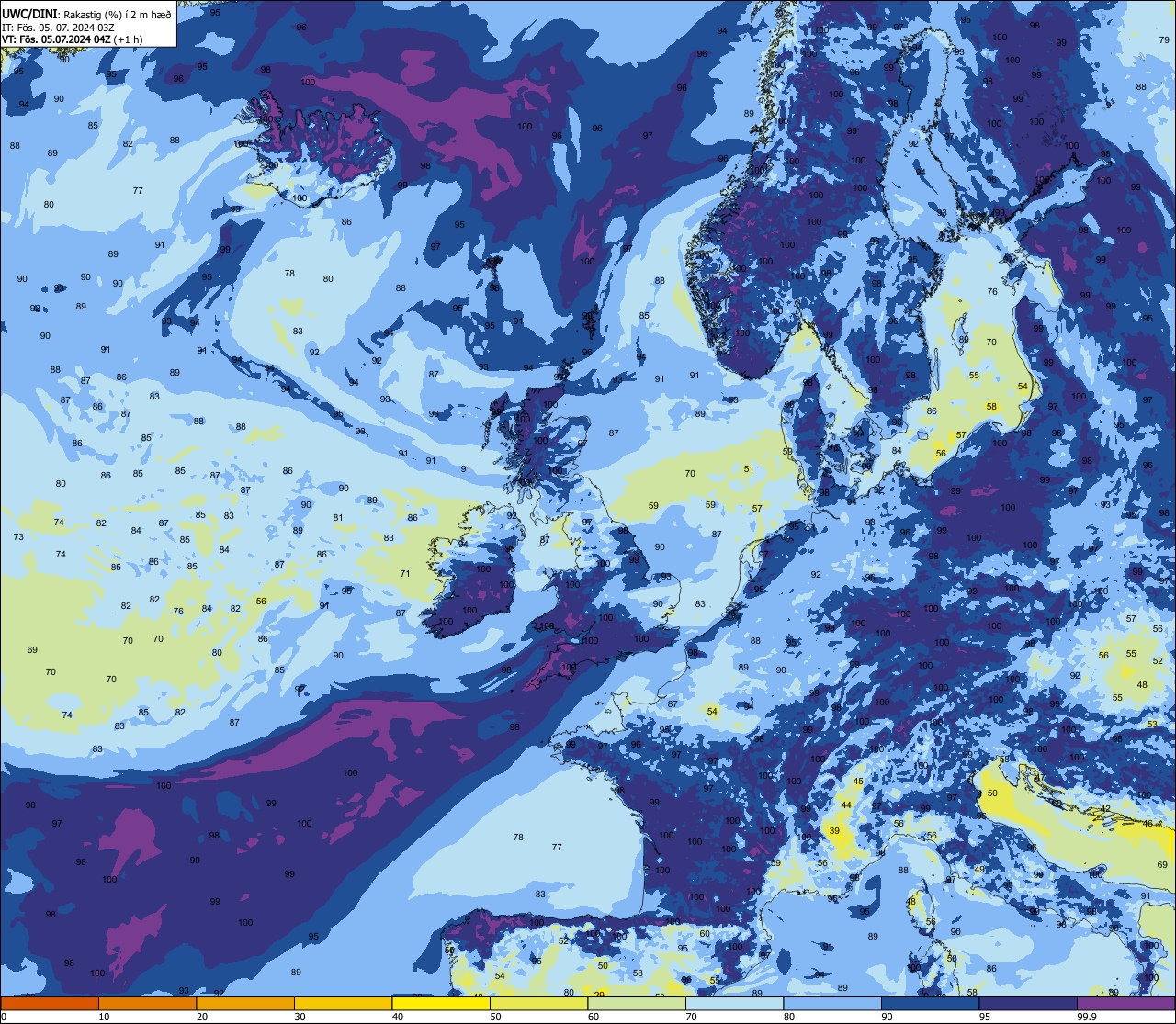Click the '71' value over western Ireland
The image size is (1176, 1024).
(x=405, y=574)
